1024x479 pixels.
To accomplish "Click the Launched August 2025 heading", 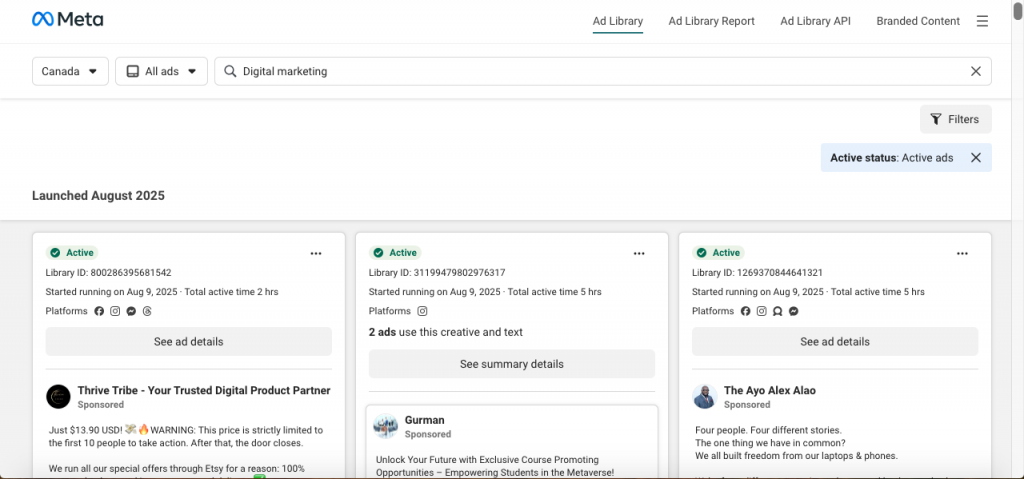I will pos(98,195).
